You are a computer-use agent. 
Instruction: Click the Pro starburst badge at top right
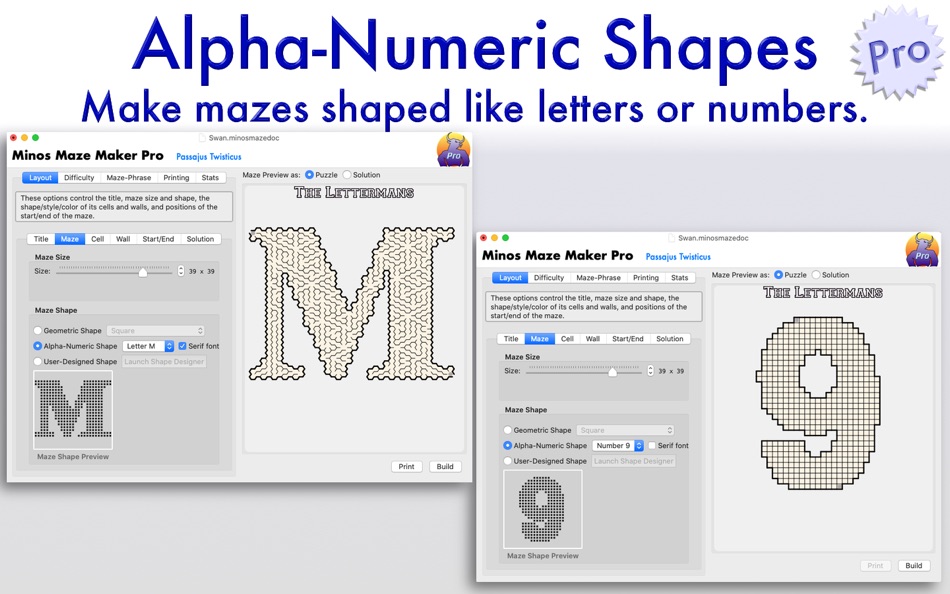pos(898,52)
